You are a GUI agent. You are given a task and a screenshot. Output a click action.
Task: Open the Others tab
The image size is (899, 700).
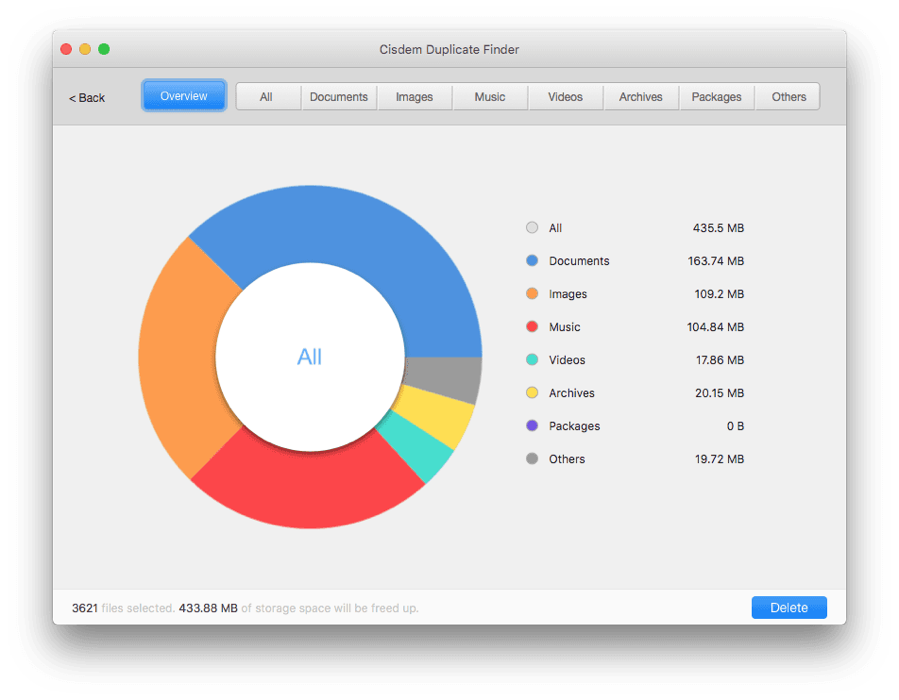tap(788, 97)
